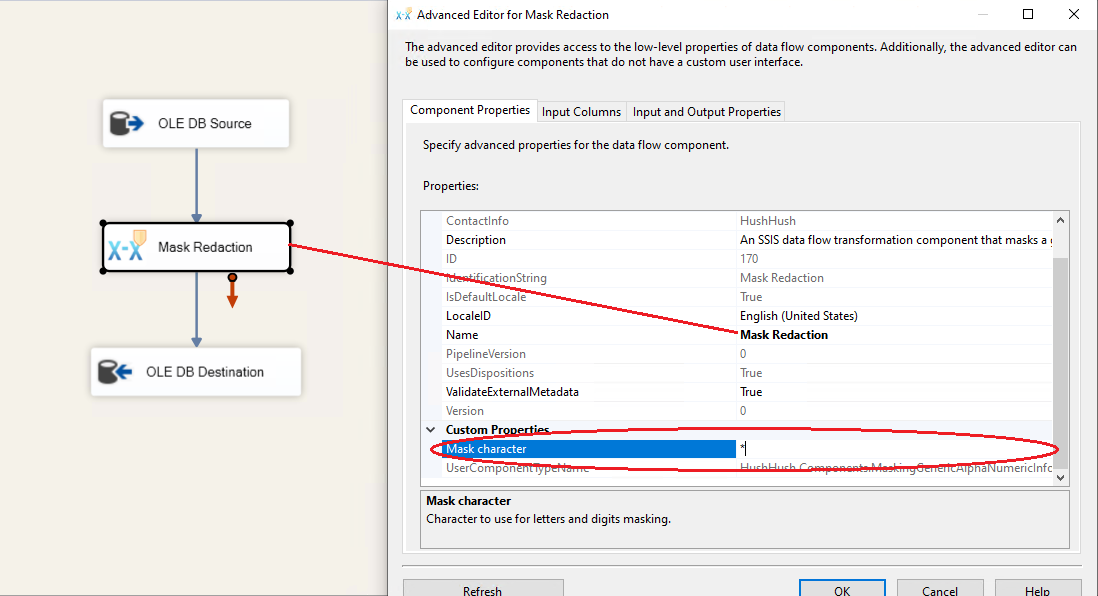Close the Advanced Editor dialog

1075,15
